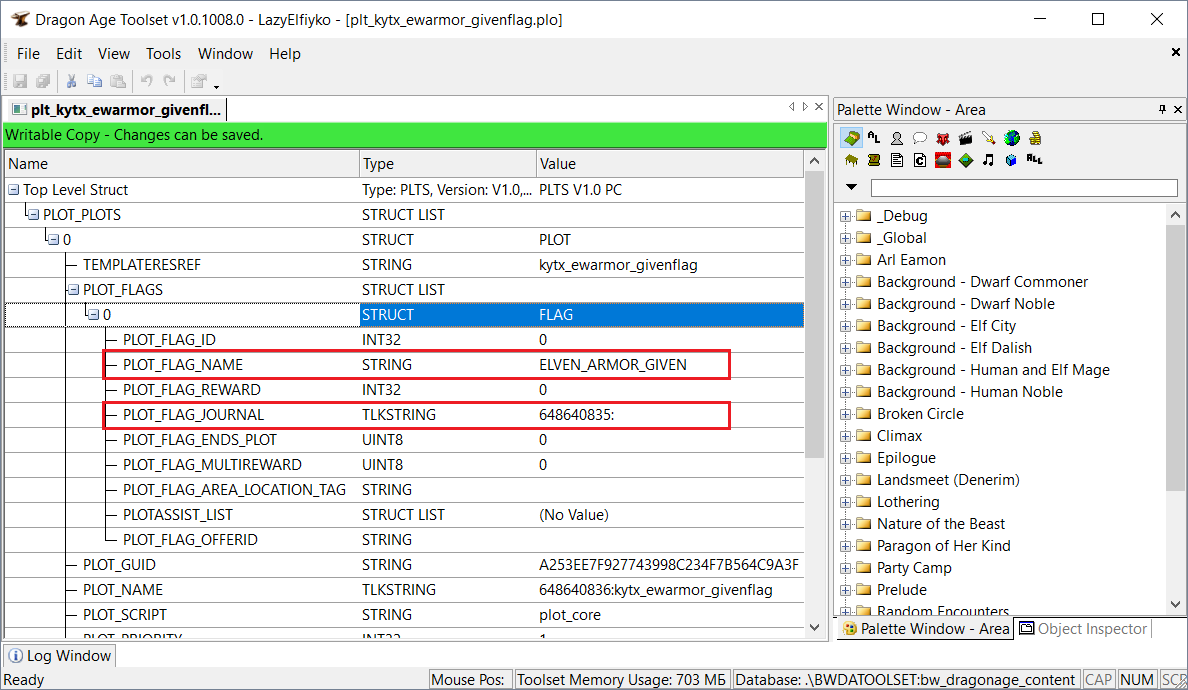Click the Type column header
The height and width of the screenshot is (690, 1188).
(x=448, y=164)
